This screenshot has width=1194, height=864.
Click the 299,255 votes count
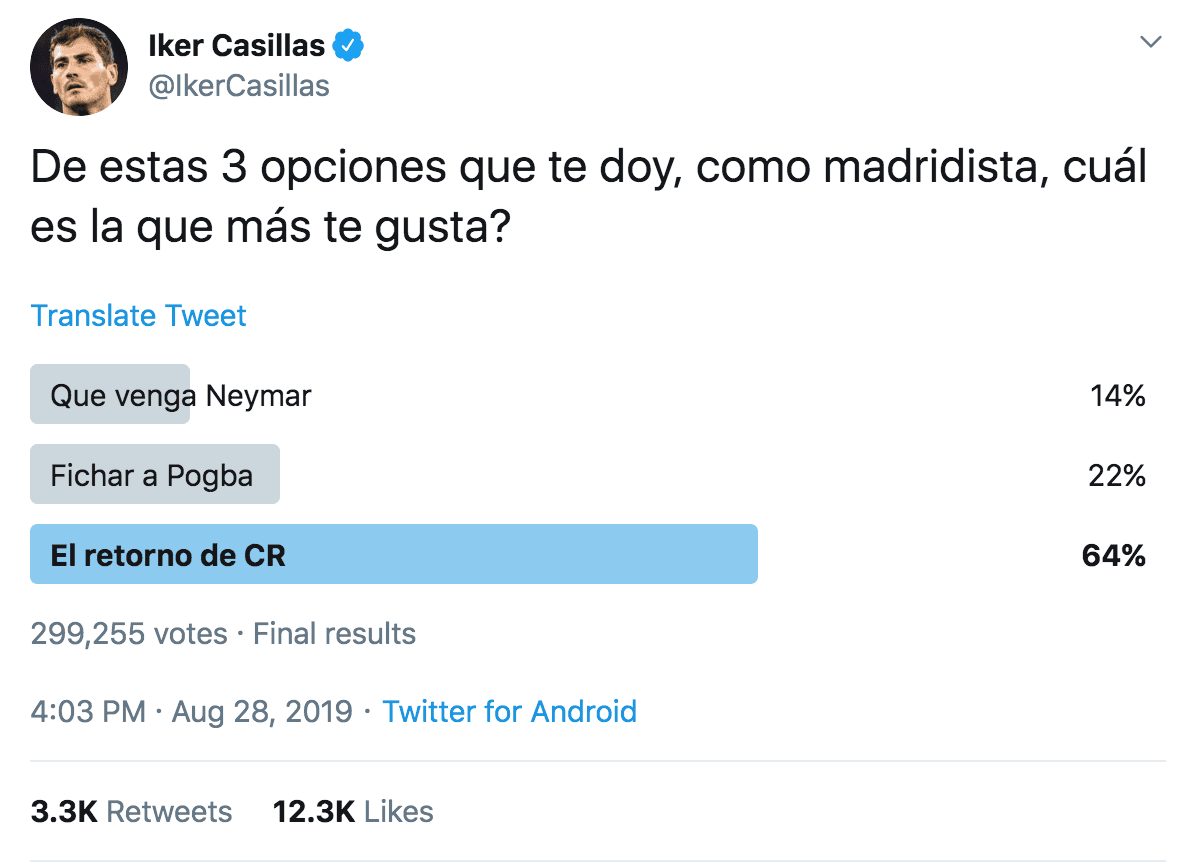tap(129, 634)
